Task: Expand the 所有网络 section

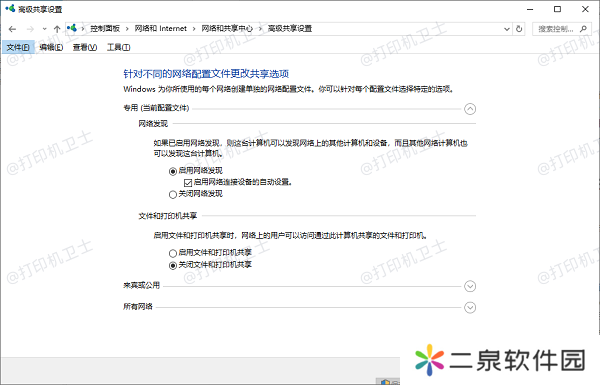Action: pos(470,307)
